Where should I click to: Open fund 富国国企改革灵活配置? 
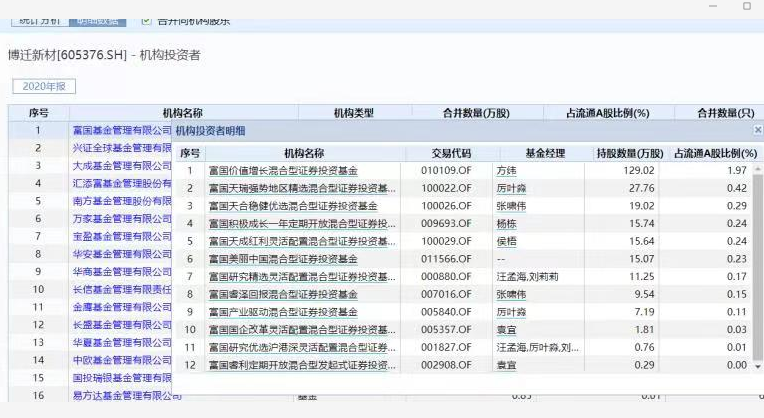tap(302, 330)
